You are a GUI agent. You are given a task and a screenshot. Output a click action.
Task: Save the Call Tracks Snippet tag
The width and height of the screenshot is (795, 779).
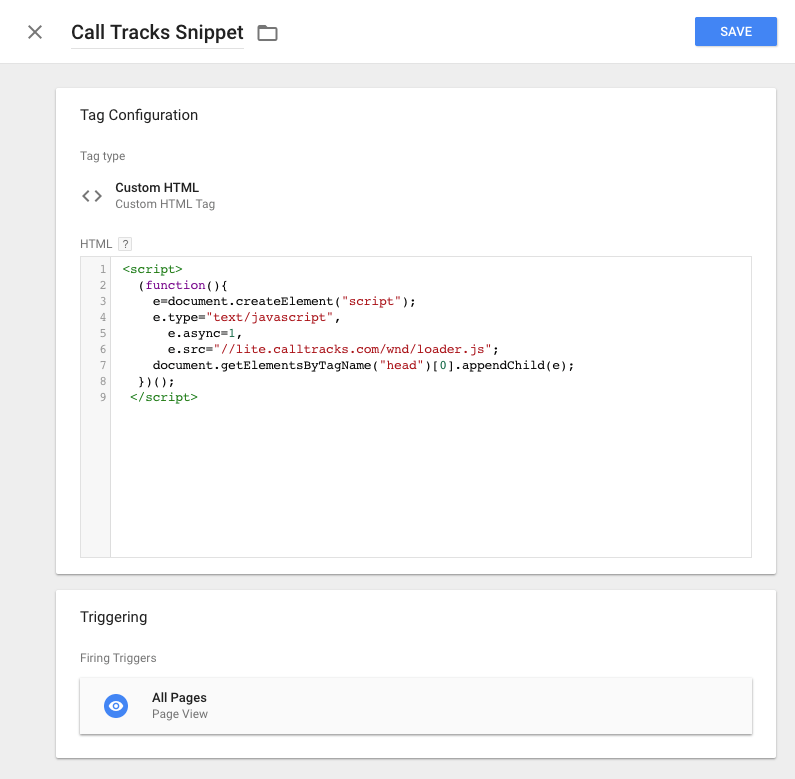pyautogui.click(x=735, y=31)
